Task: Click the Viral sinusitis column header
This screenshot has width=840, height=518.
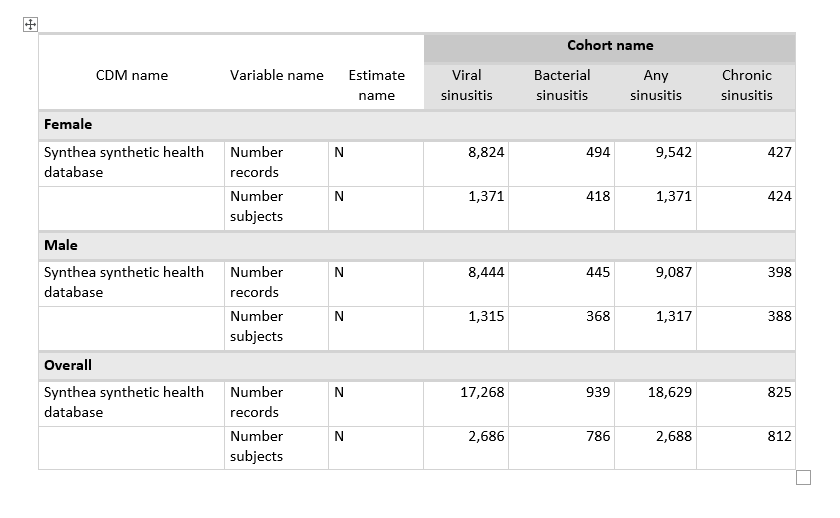Action: point(466,85)
